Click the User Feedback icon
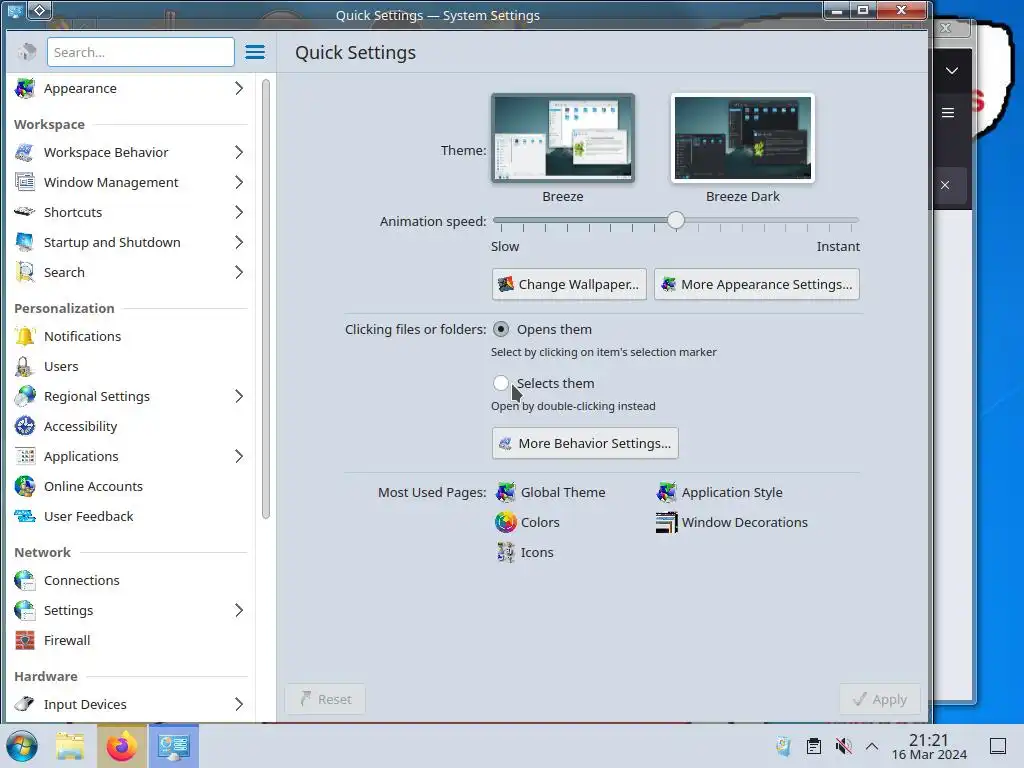Screen dimensions: 1024x768 click(25, 517)
